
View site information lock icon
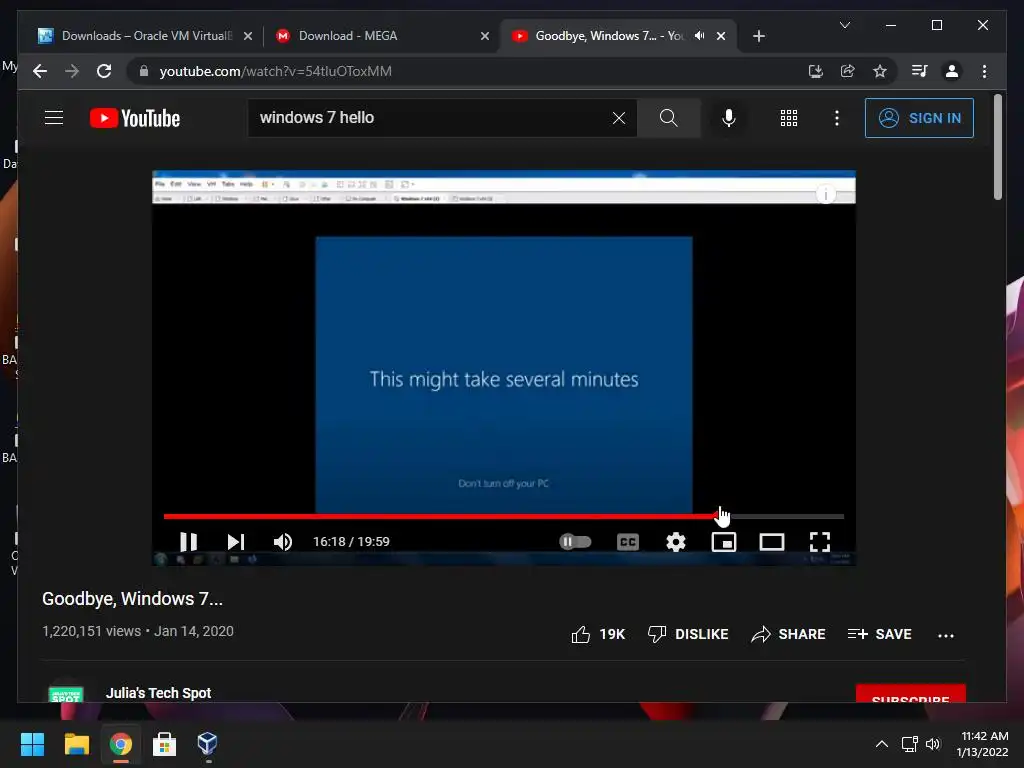(144, 71)
